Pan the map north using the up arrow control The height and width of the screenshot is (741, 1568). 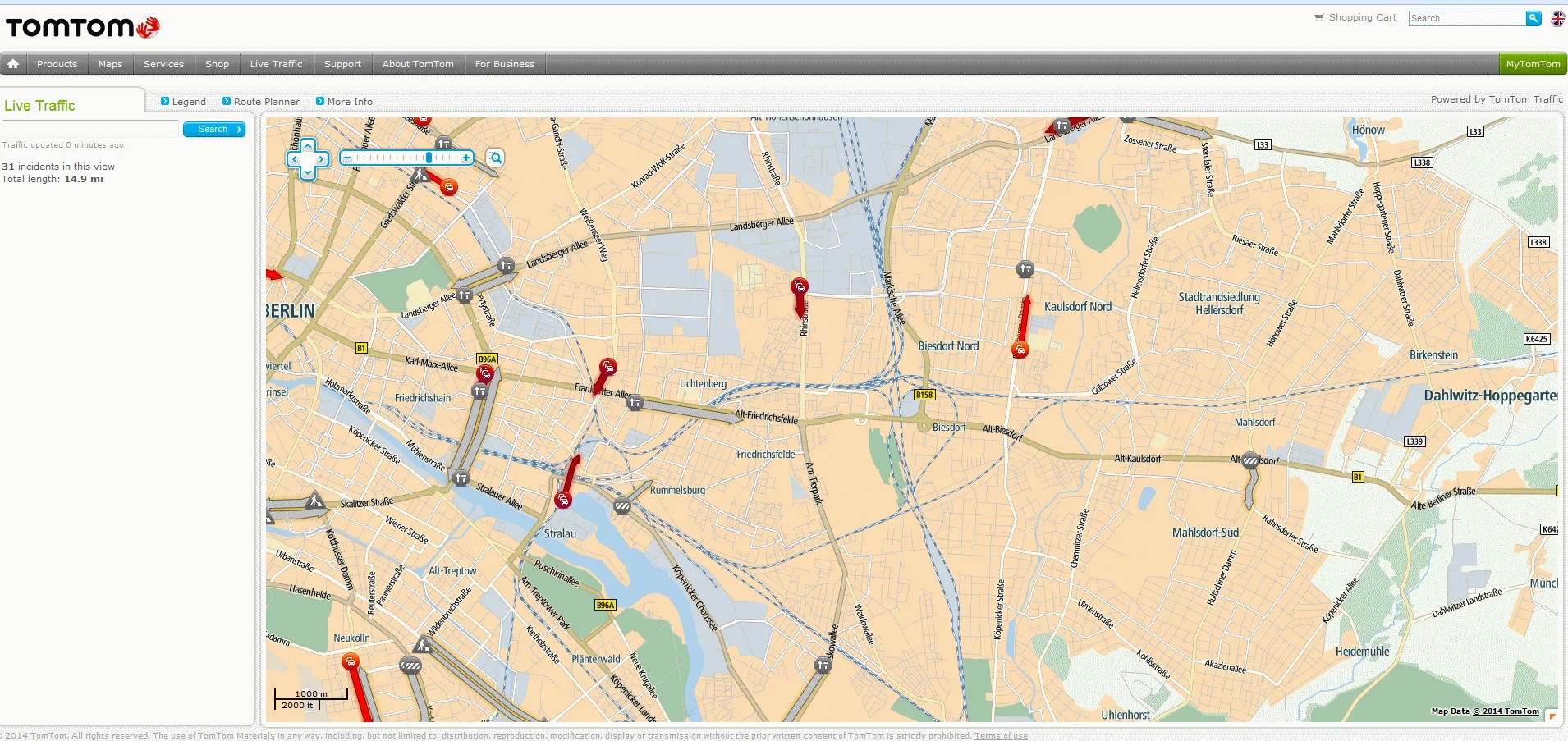308,145
